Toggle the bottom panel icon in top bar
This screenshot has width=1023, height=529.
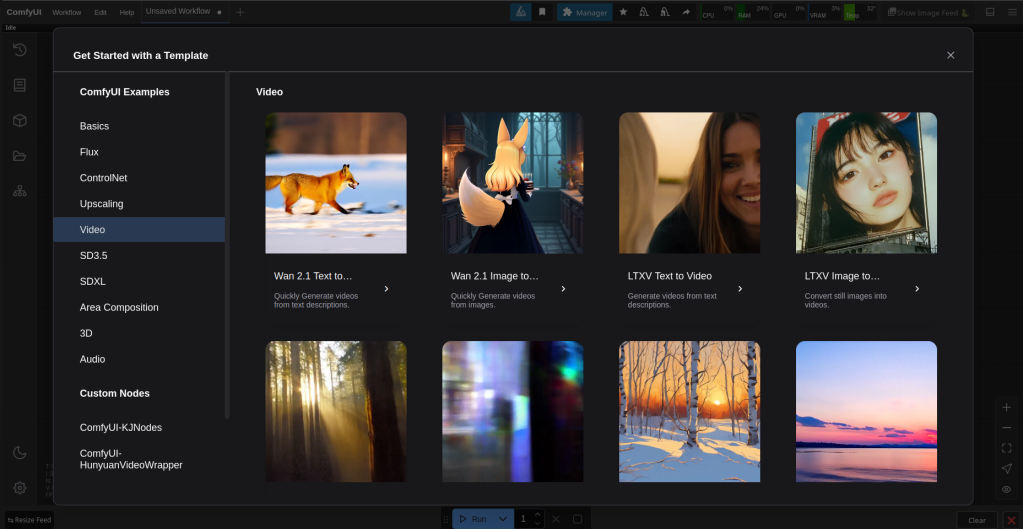(x=990, y=12)
